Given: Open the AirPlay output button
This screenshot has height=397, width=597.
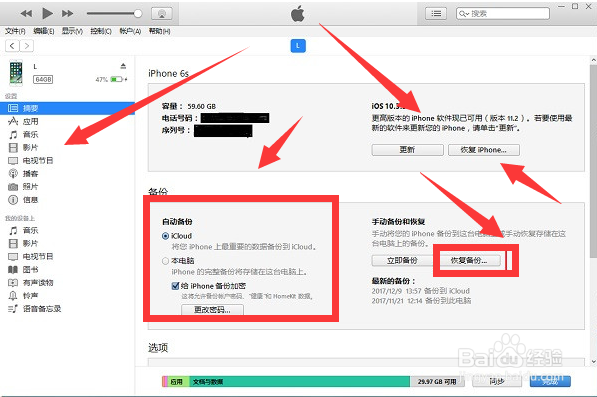Looking at the screenshot, I should click(162, 14).
